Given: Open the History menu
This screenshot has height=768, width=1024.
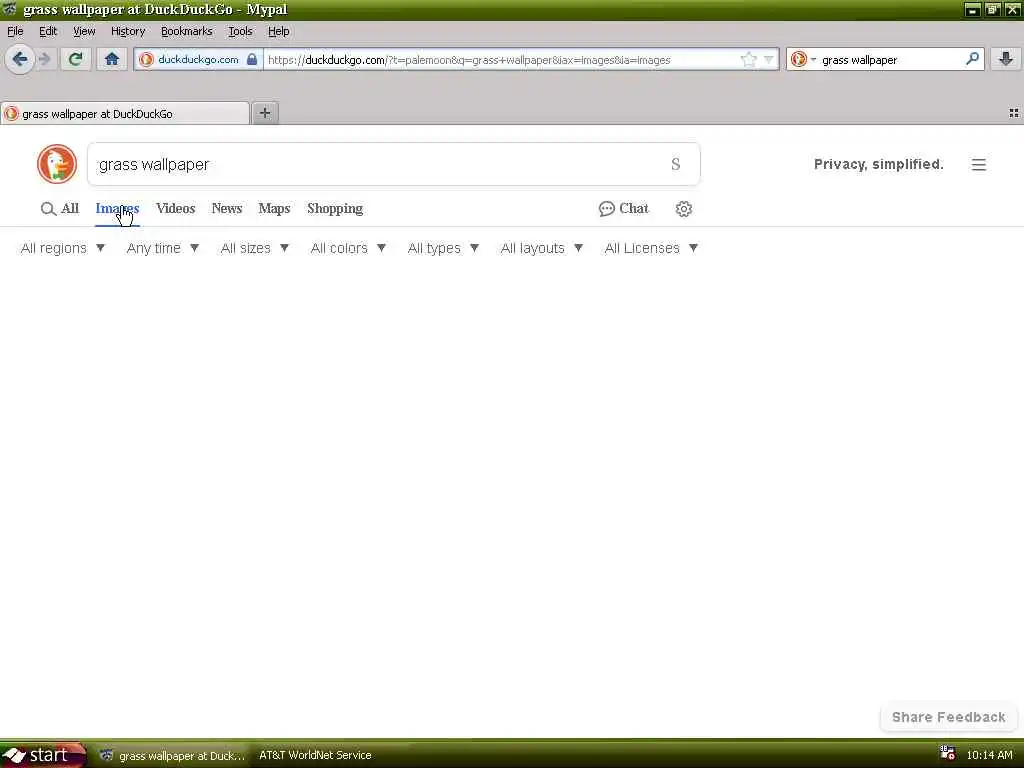Looking at the screenshot, I should [127, 31].
